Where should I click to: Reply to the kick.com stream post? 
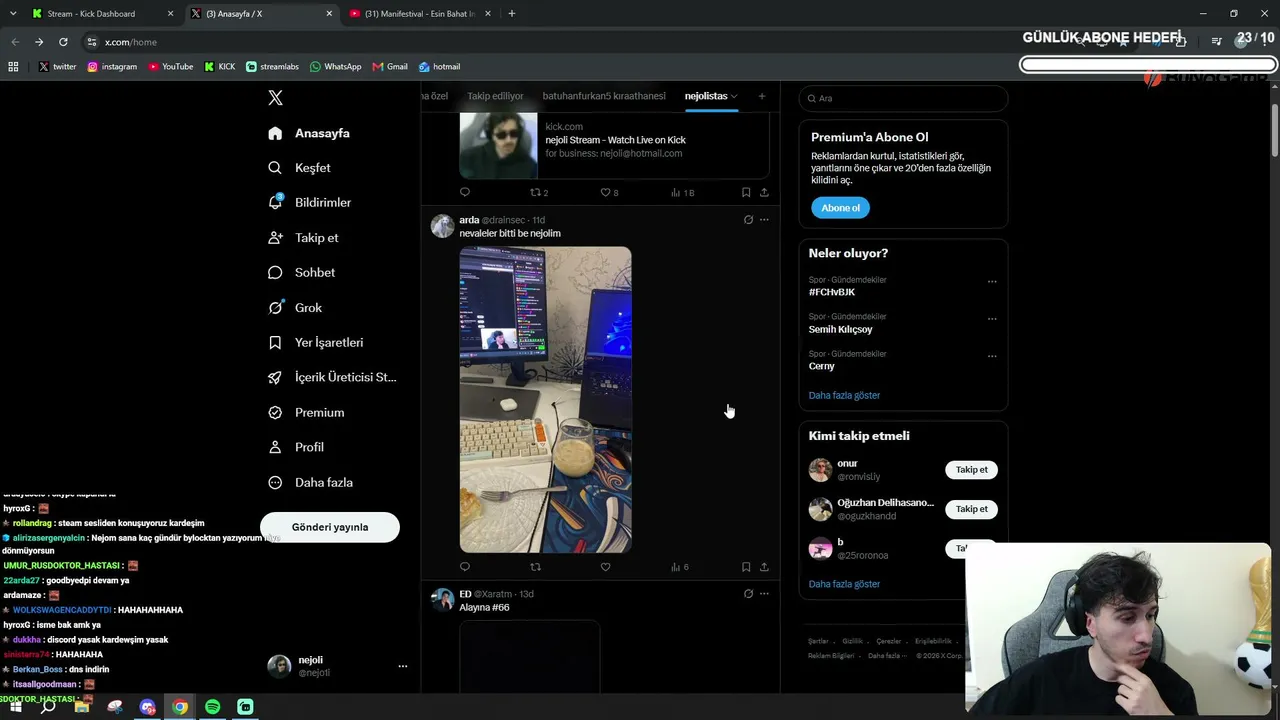(x=464, y=192)
